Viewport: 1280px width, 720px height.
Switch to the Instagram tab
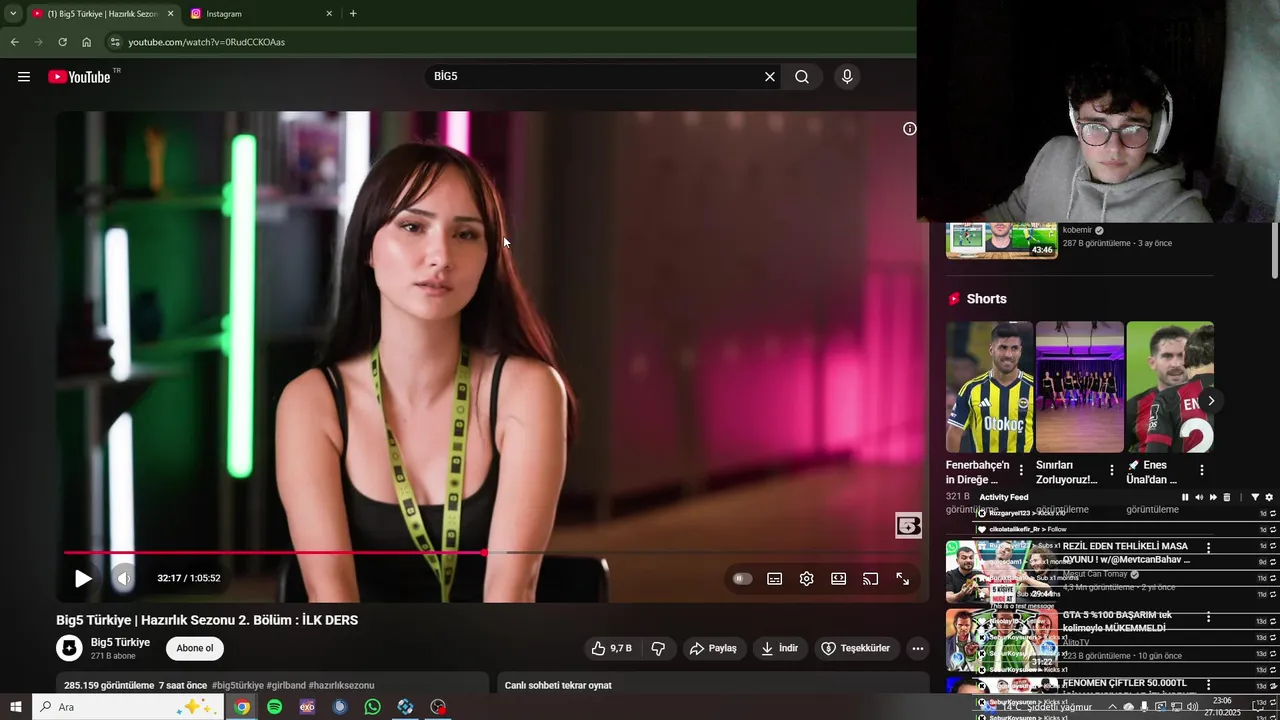260,14
